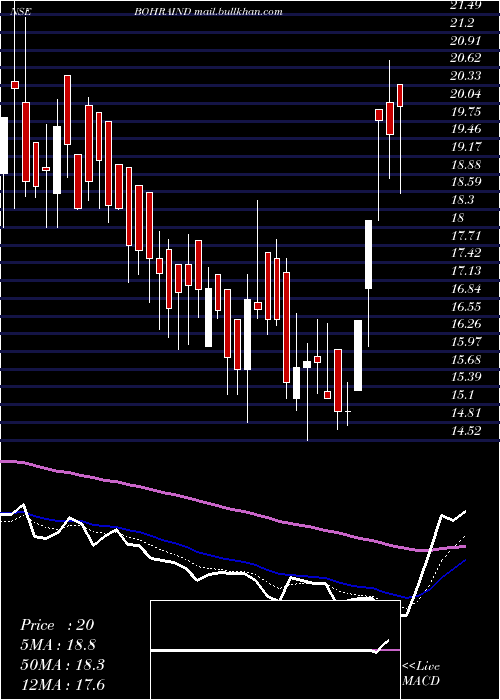
Task: Click the 19.17 price axis label
Action: [x=465, y=146]
